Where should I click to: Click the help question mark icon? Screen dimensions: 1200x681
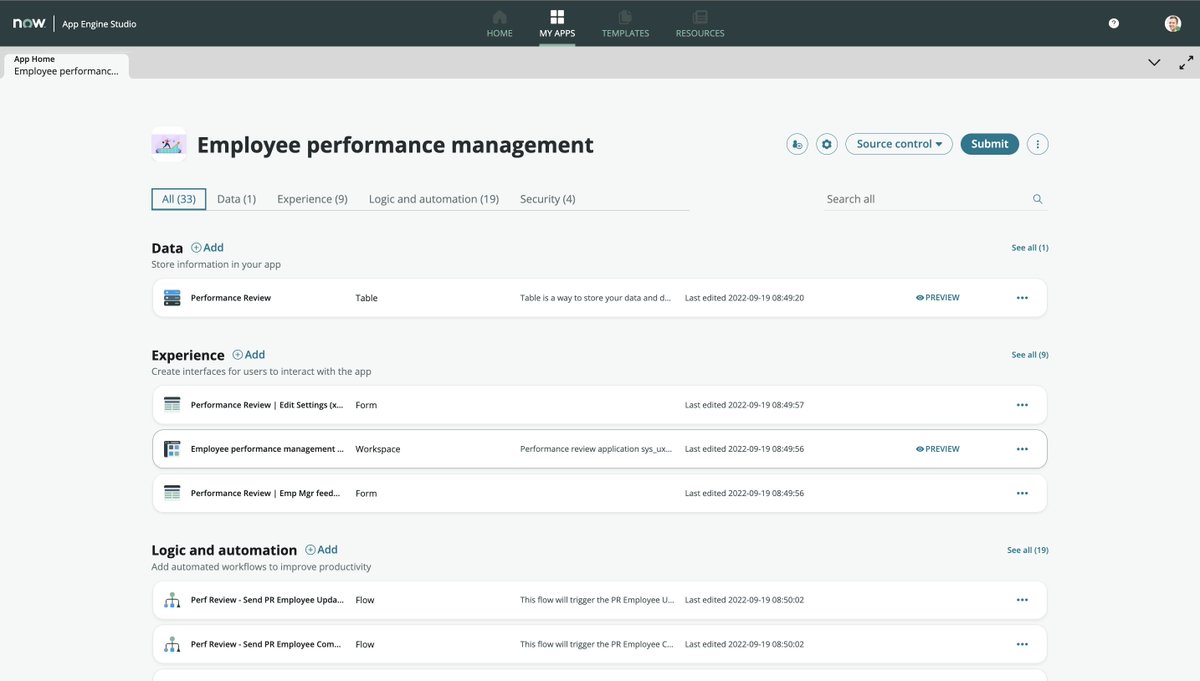pos(1114,23)
